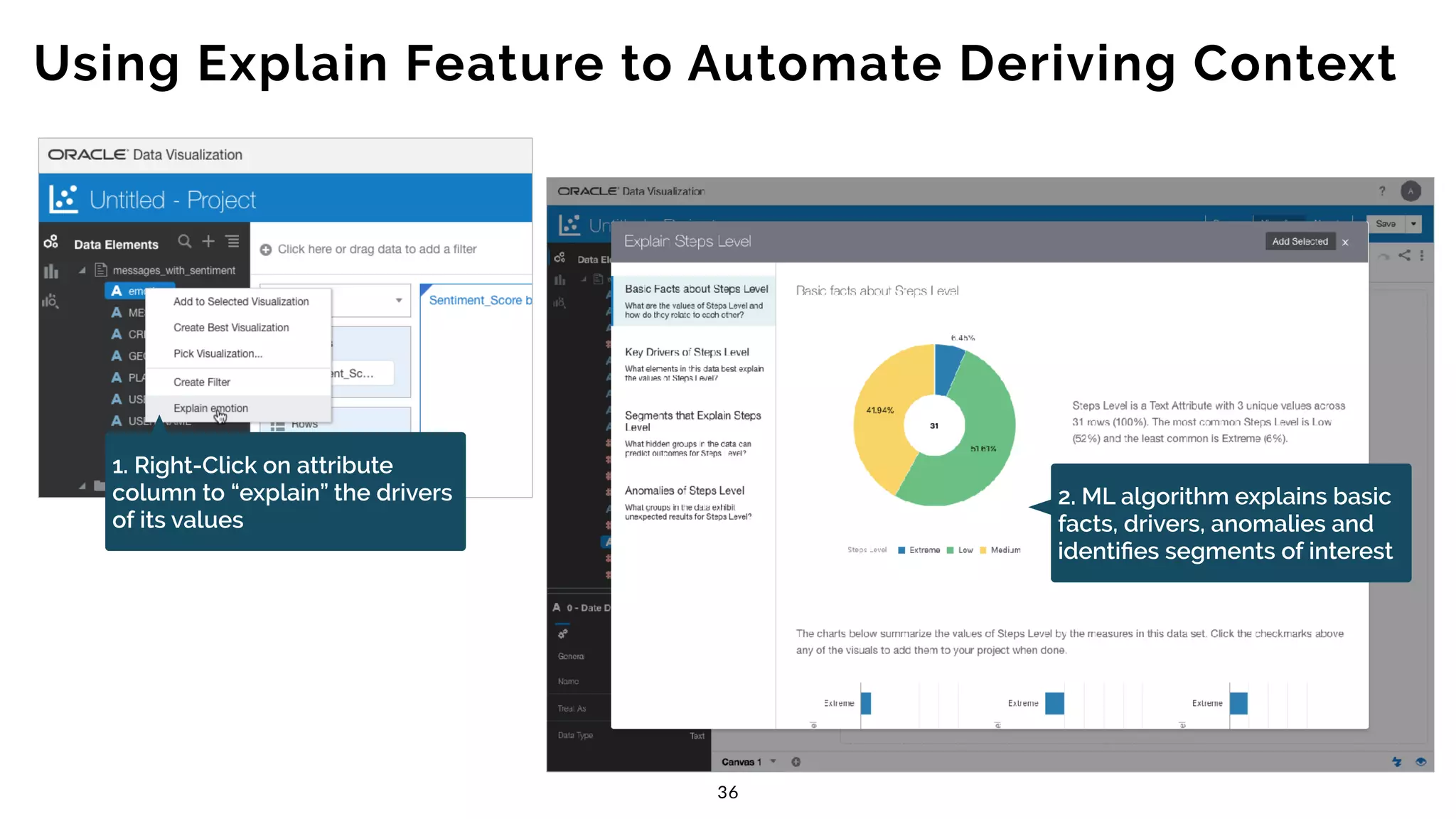Click the gear properties tab icon in right window
Viewport: 1456px width, 819px height.
[x=562, y=633]
